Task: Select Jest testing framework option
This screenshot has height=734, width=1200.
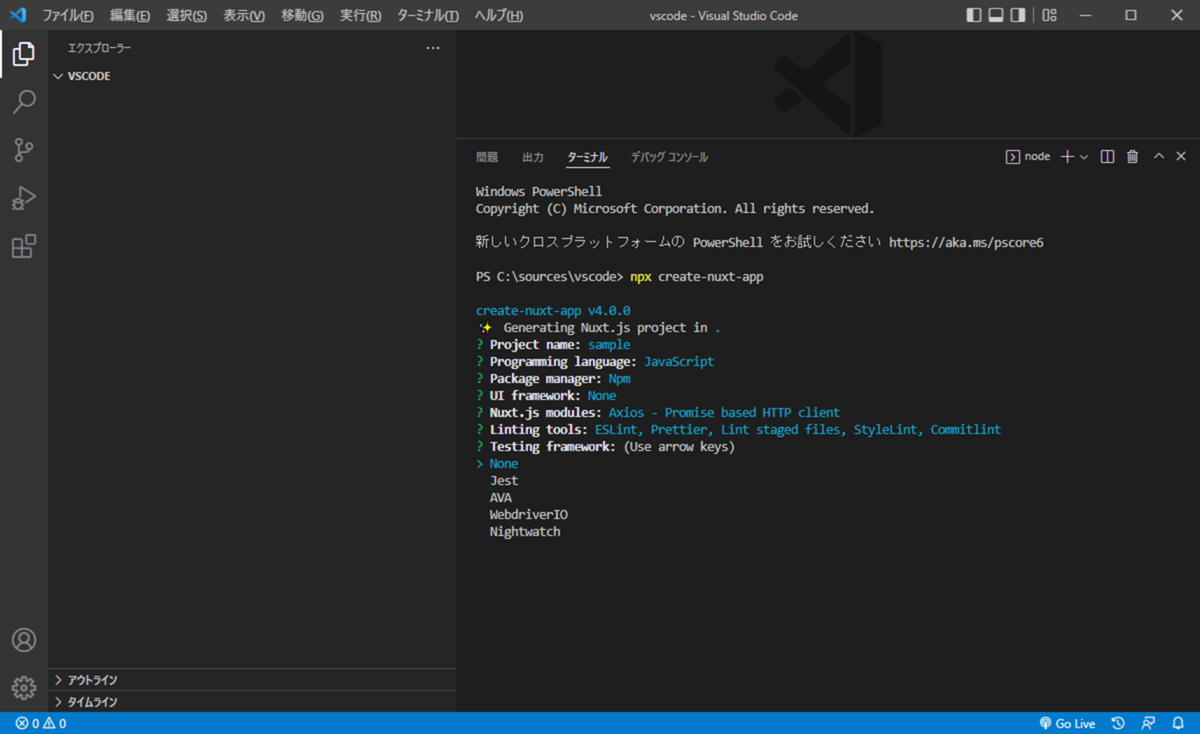Action: (x=504, y=481)
